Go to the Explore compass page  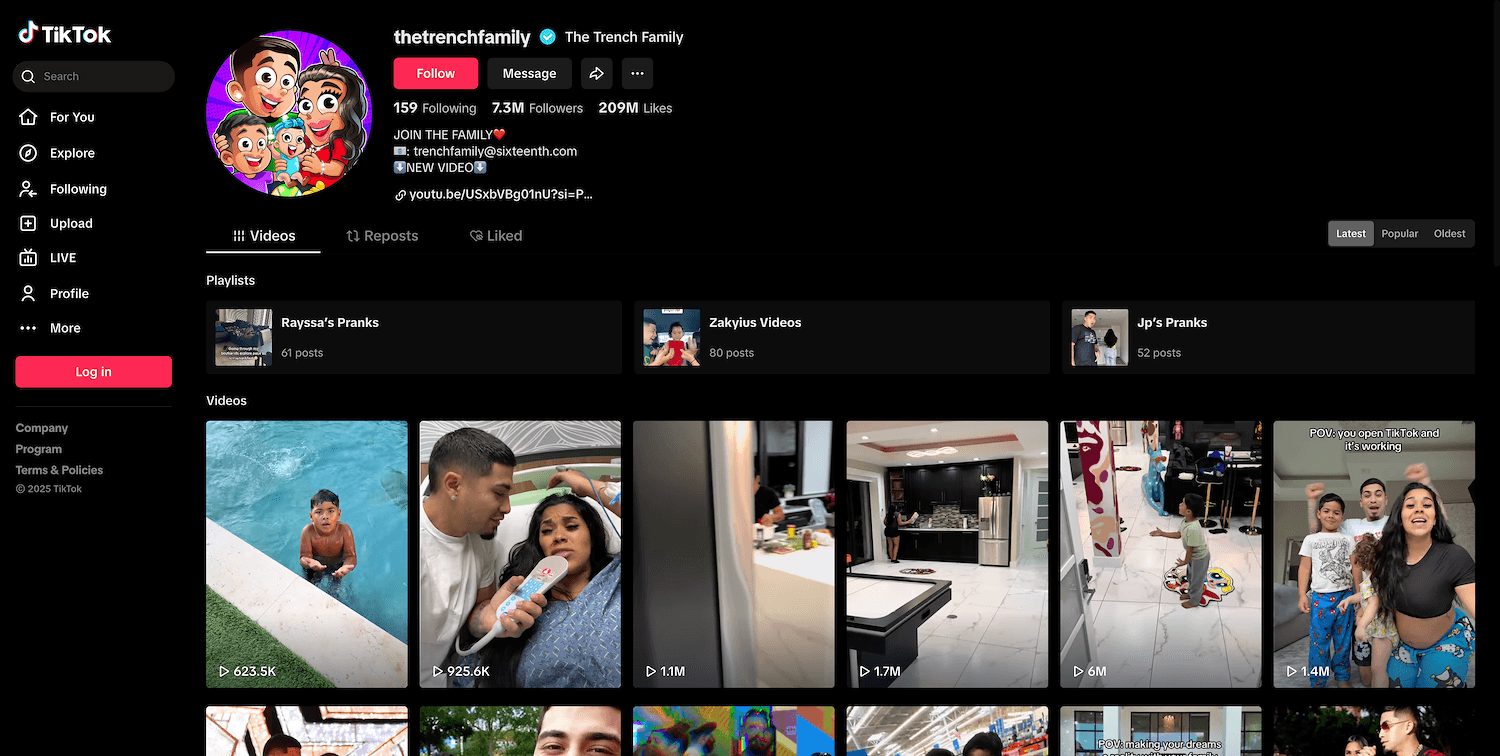pyautogui.click(x=71, y=153)
